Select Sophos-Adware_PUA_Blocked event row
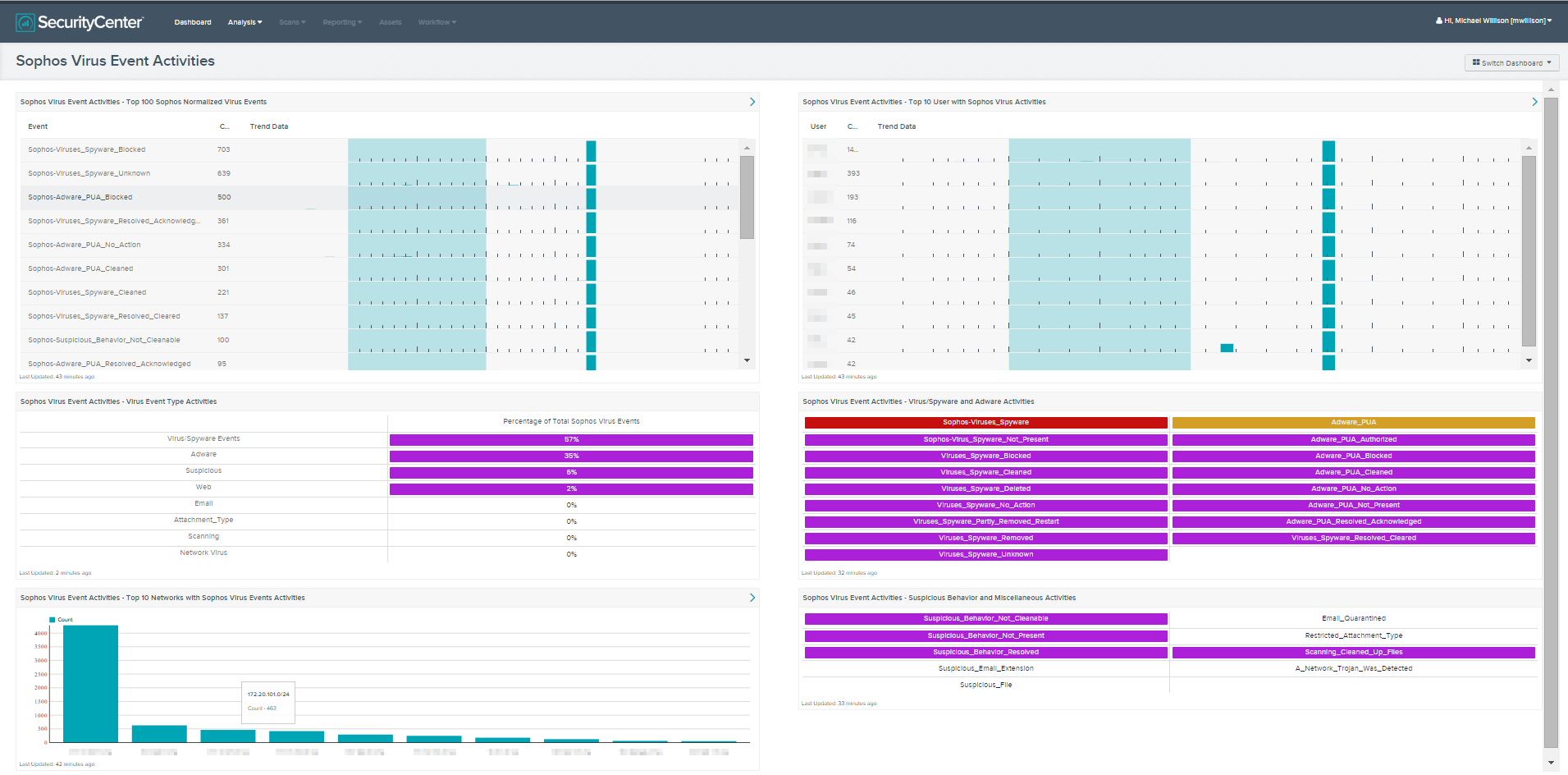This screenshot has height=775, width=1568. (x=379, y=197)
